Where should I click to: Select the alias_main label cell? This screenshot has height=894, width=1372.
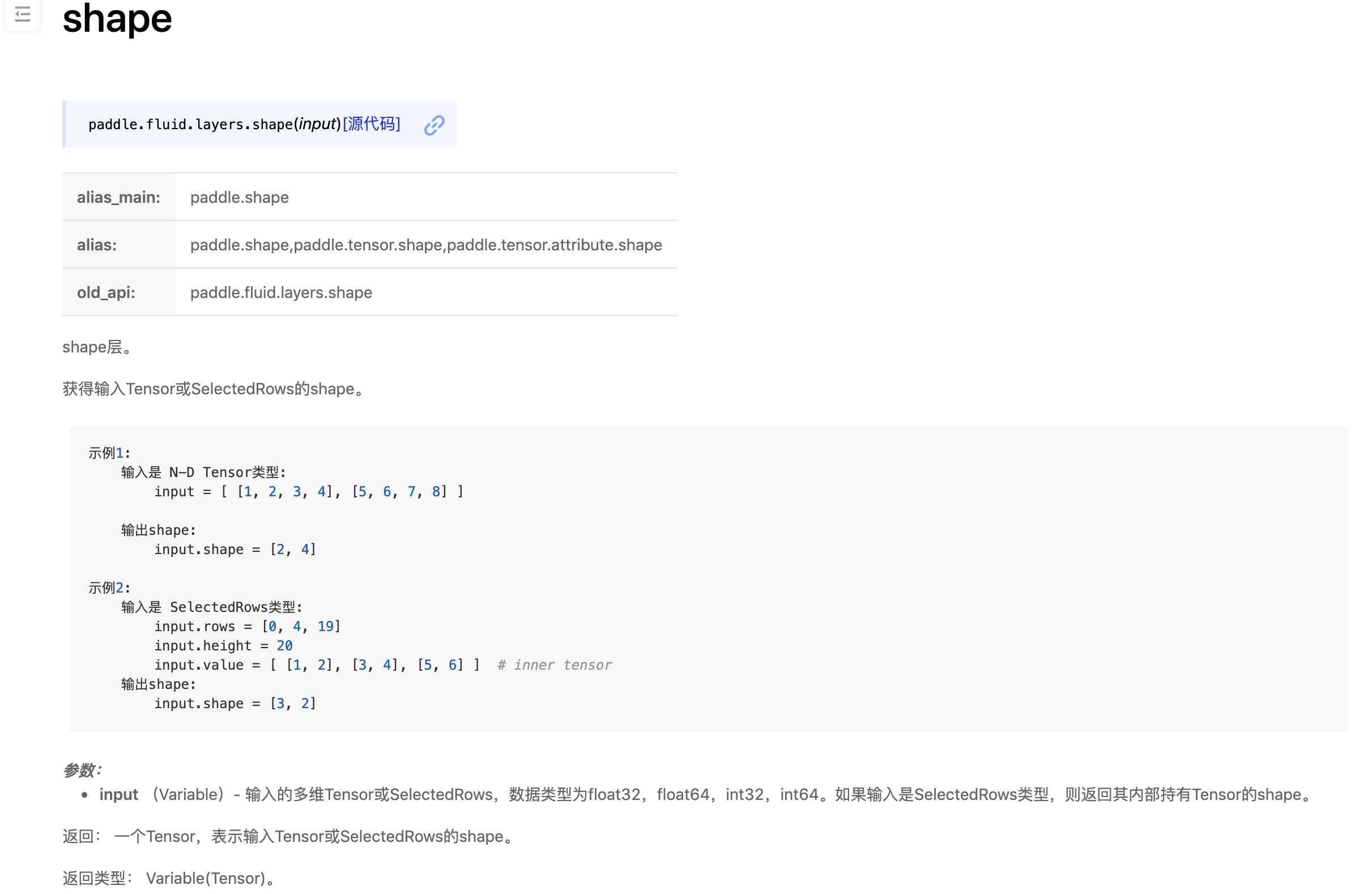click(119, 197)
